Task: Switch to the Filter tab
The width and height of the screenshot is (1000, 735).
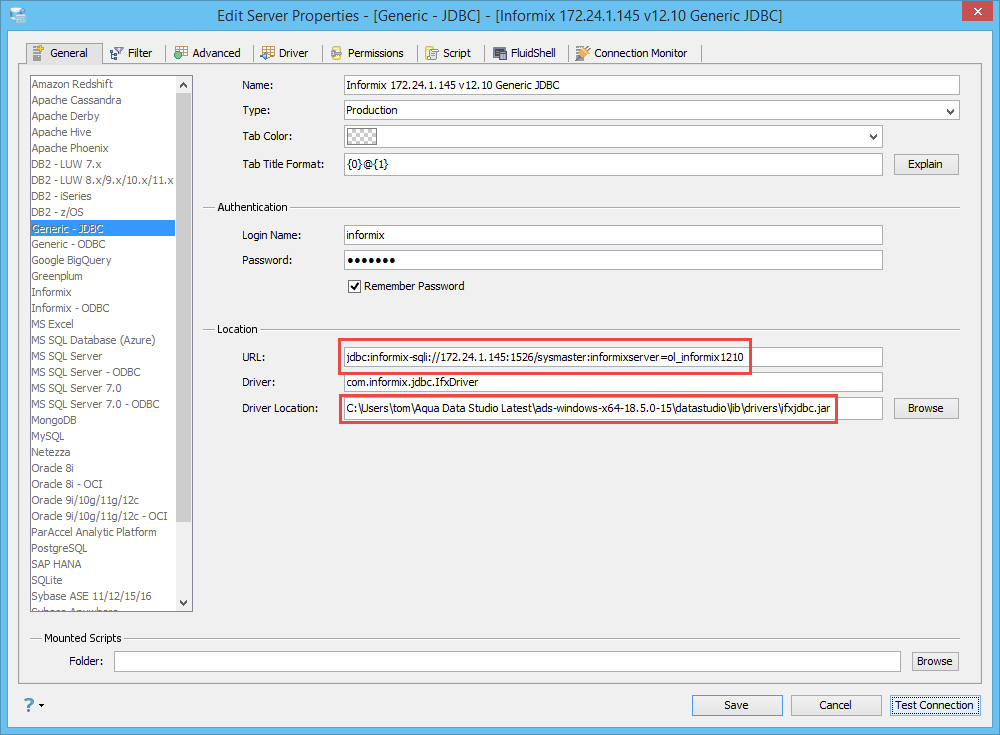Action: point(131,53)
